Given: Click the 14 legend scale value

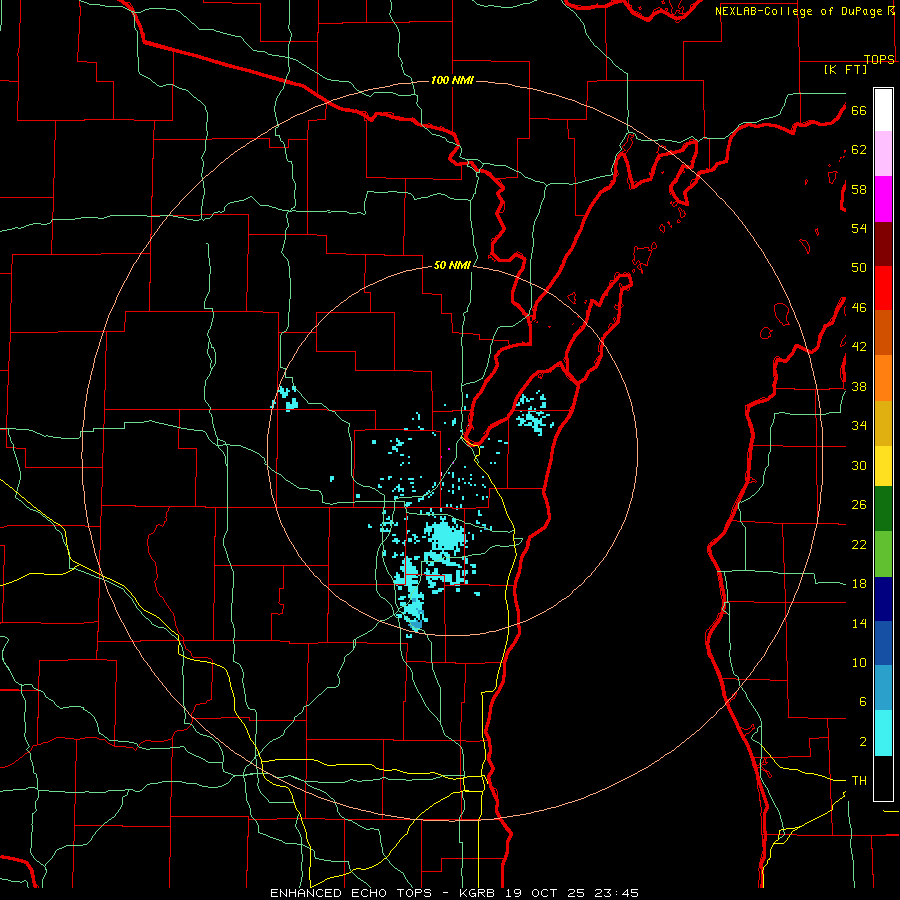Looking at the screenshot, I should point(859,623).
